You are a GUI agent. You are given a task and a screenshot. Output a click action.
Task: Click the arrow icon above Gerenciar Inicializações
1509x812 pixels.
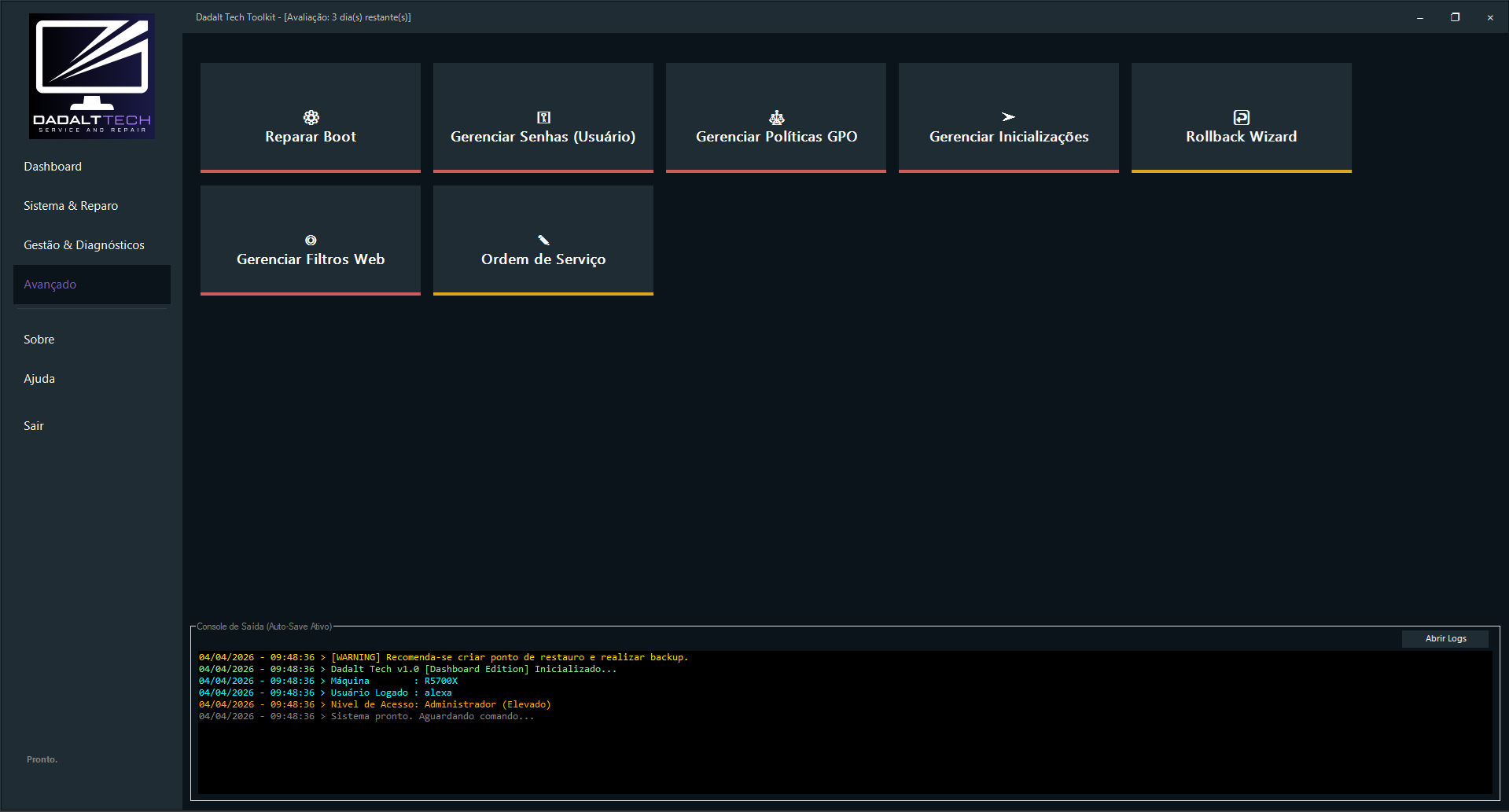pyautogui.click(x=1008, y=117)
